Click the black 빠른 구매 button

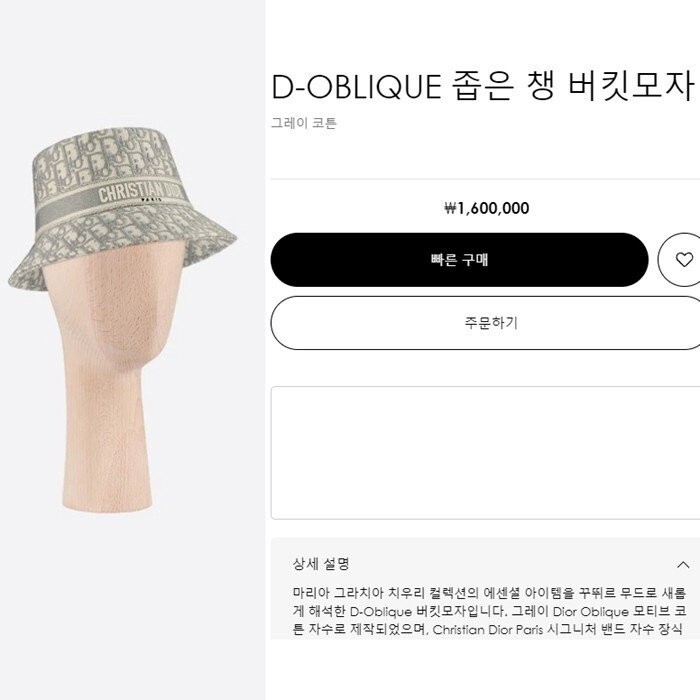(459, 260)
